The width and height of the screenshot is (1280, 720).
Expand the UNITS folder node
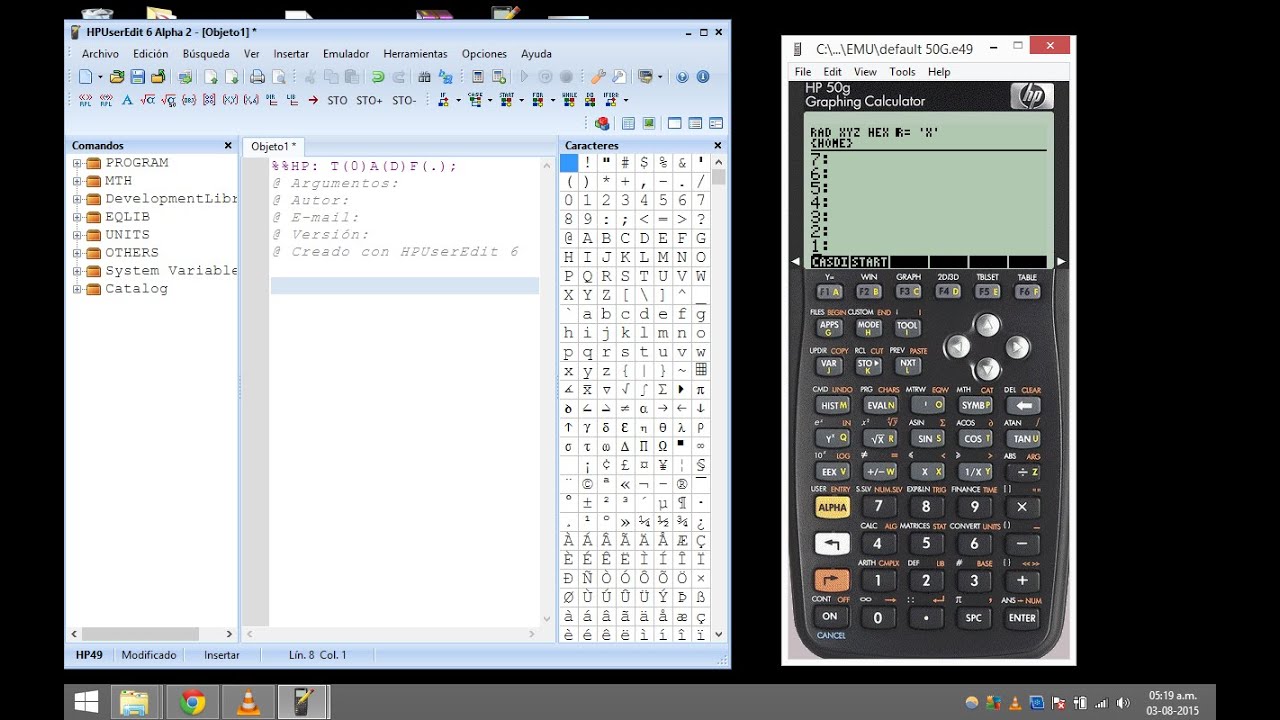pos(77,235)
